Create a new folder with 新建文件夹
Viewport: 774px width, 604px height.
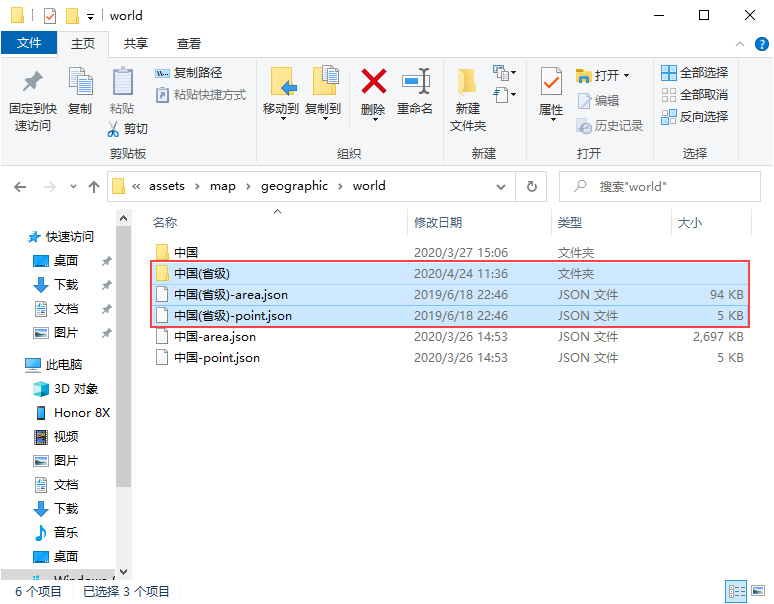pos(467,100)
